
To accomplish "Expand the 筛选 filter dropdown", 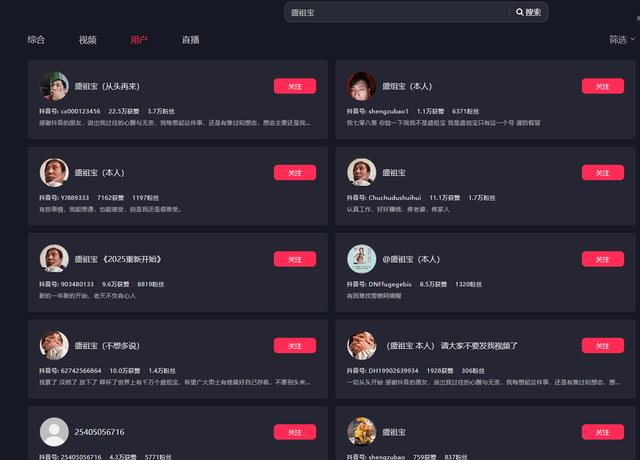I will click(x=622, y=40).
